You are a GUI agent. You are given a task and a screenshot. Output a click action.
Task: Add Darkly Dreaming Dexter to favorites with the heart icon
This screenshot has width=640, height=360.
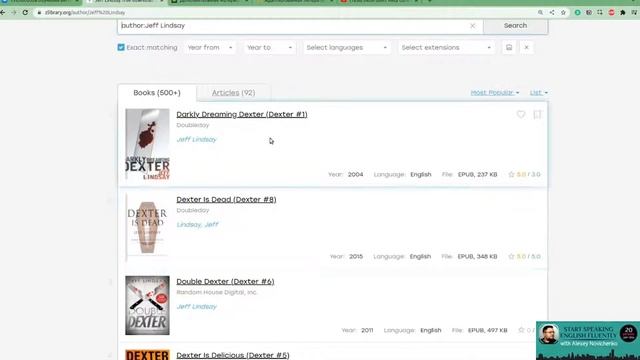[521, 115]
